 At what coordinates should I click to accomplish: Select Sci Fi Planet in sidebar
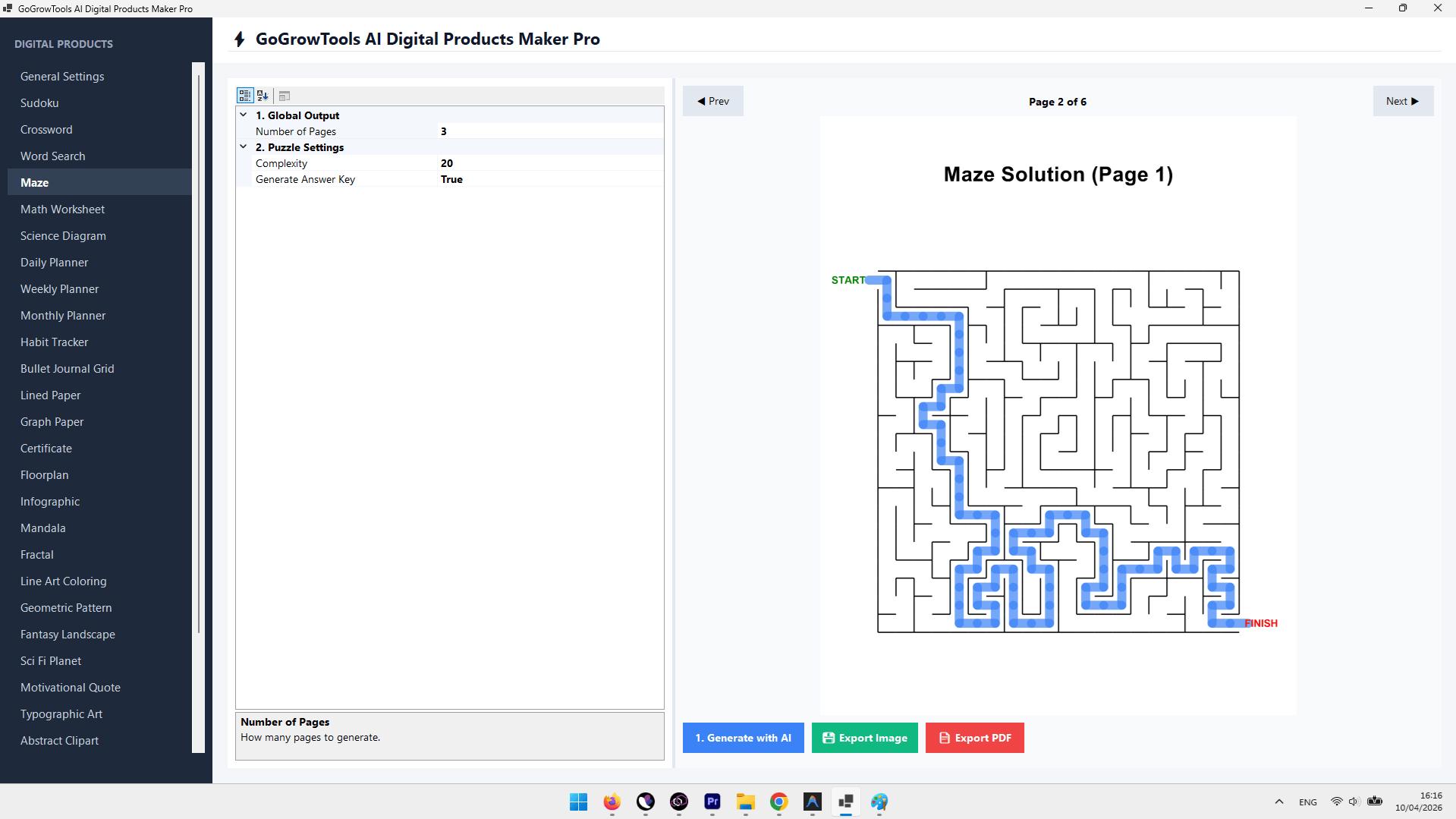[x=99, y=660]
